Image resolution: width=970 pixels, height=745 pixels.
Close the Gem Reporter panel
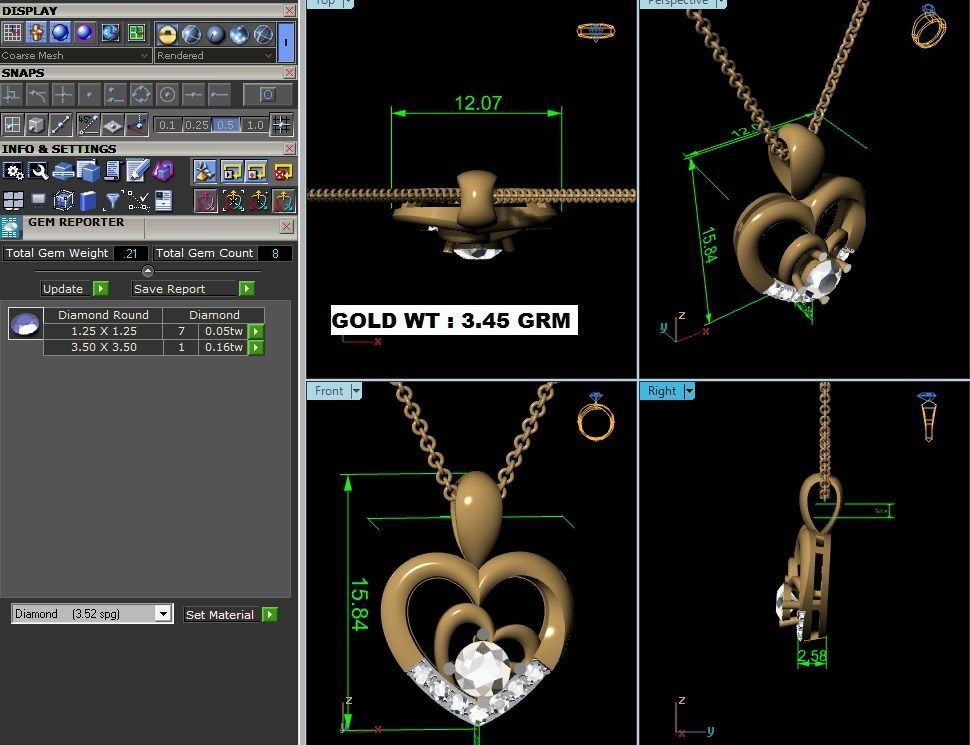pos(286,226)
